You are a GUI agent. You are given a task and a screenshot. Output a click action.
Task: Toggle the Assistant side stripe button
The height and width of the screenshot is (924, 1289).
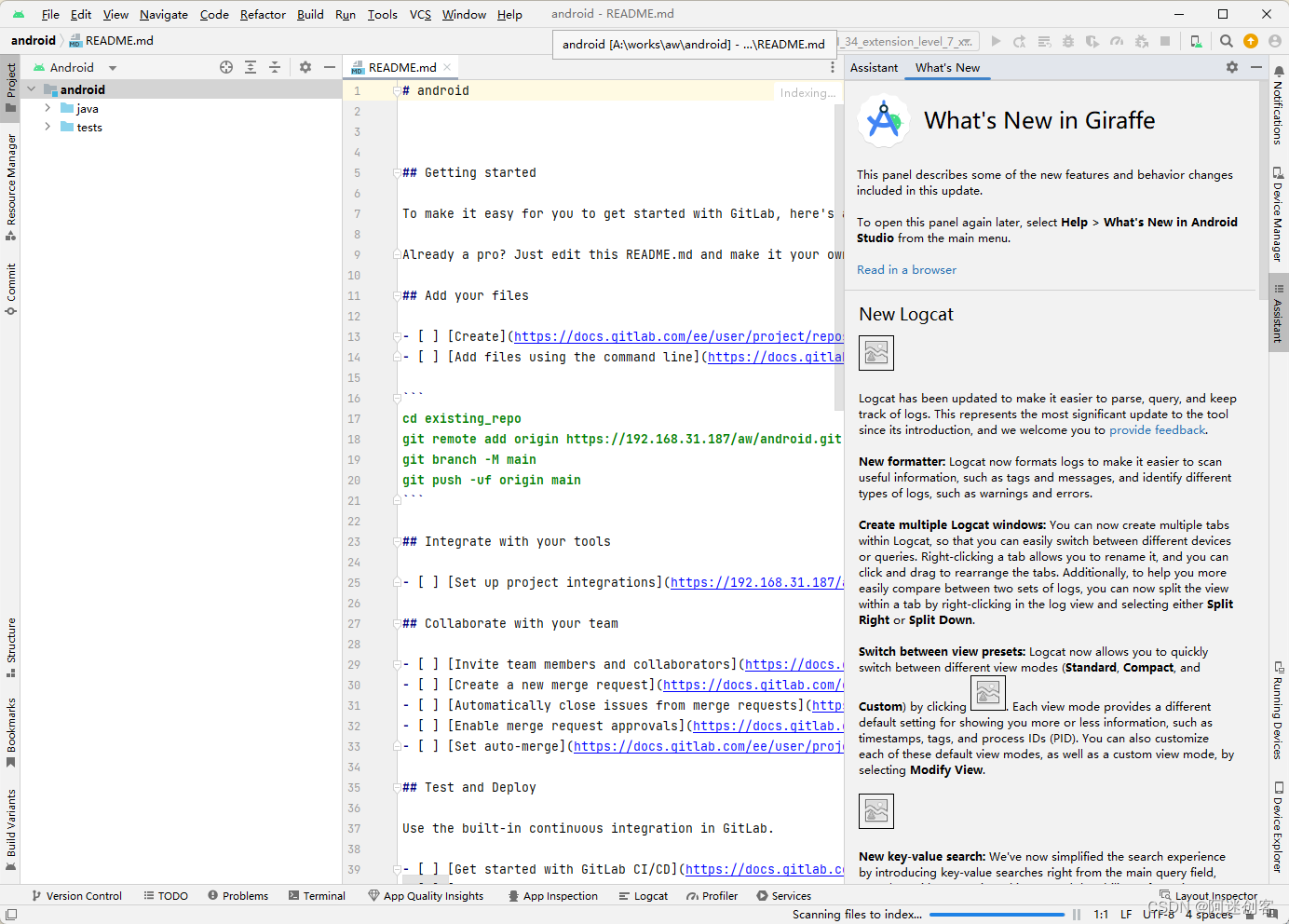(x=1278, y=313)
